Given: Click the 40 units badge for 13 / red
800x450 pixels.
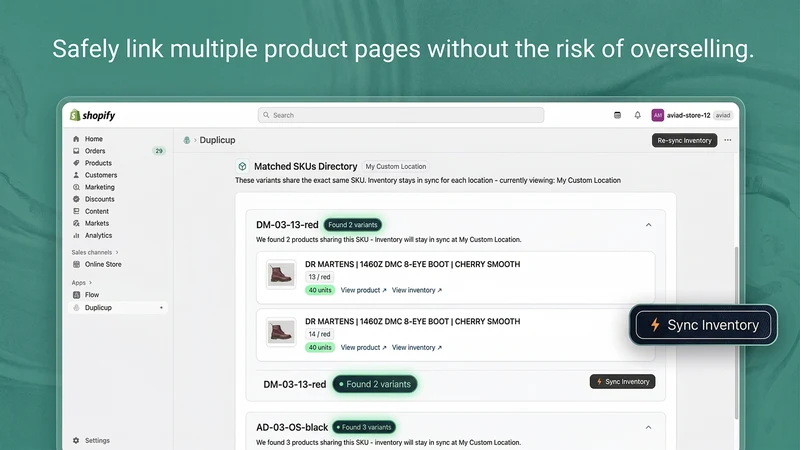Looking at the screenshot, I should point(320,290).
